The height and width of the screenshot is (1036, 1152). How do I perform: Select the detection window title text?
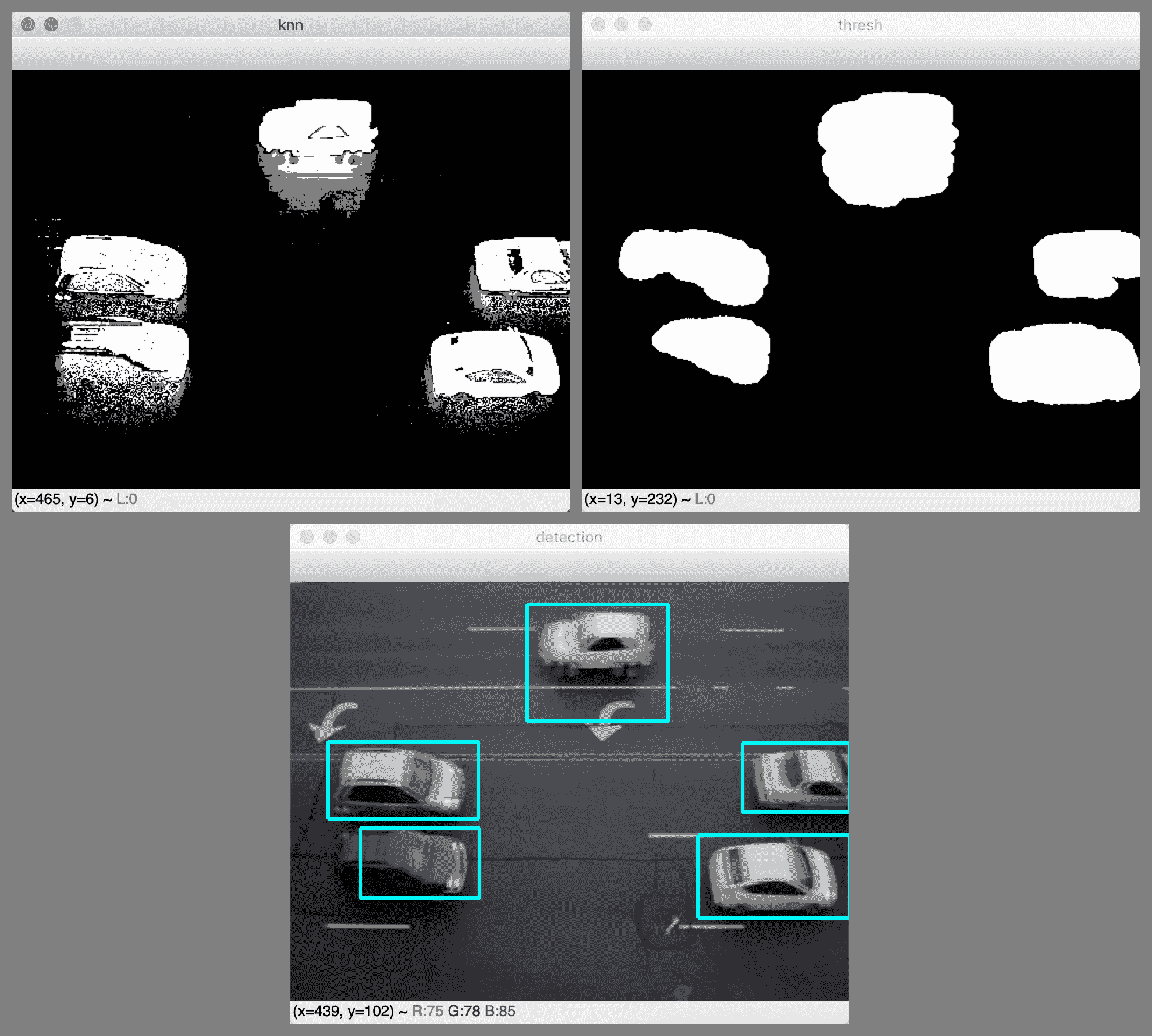coord(569,537)
